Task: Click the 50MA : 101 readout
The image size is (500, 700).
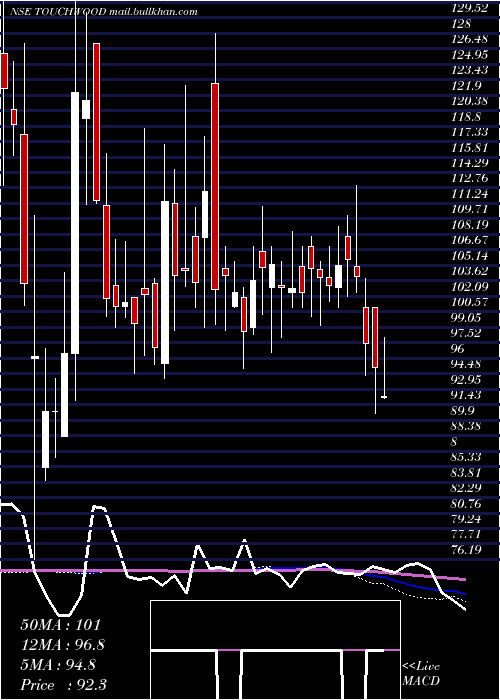Action: pos(61,625)
